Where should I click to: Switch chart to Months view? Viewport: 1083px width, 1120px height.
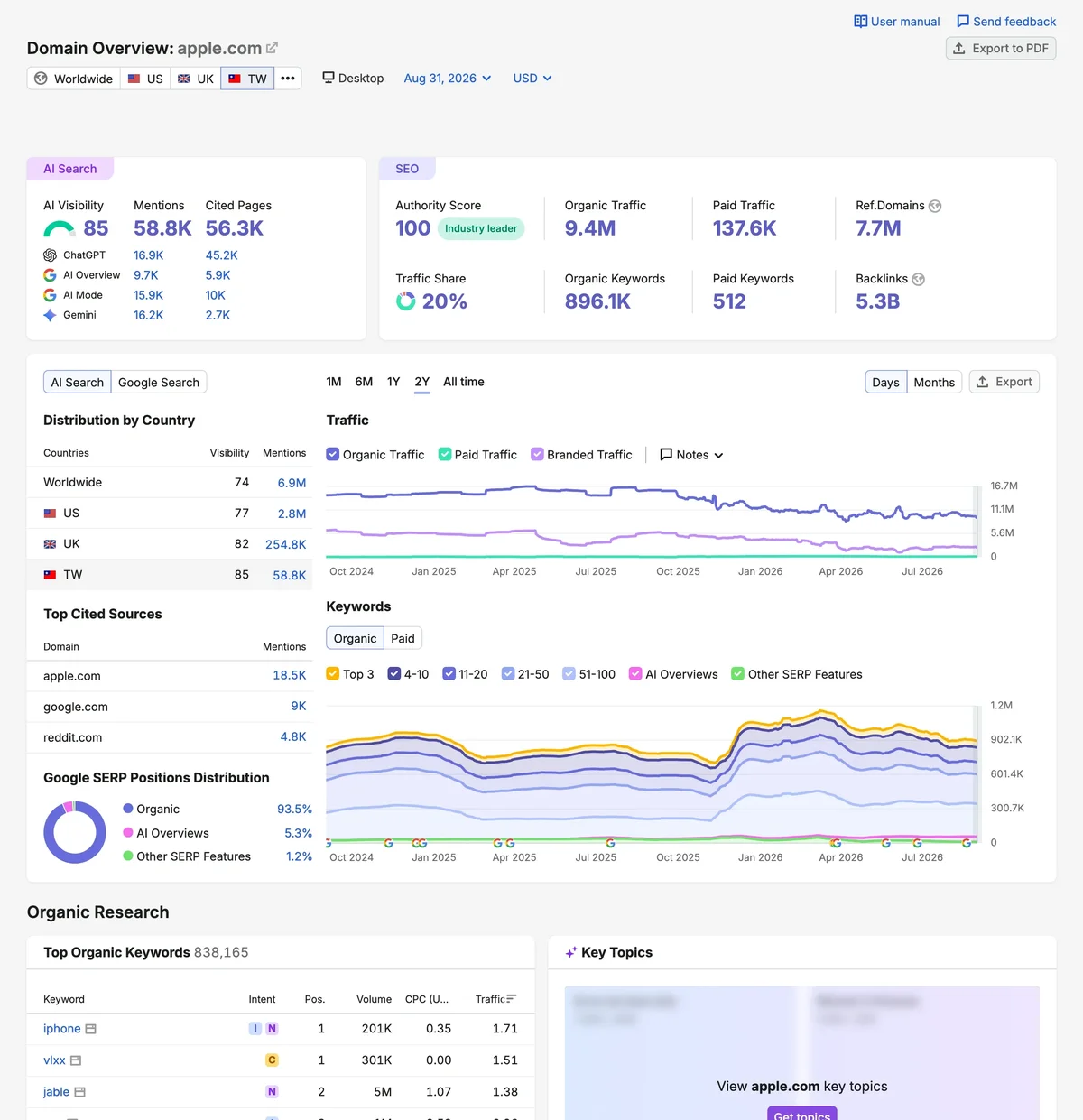point(934,383)
